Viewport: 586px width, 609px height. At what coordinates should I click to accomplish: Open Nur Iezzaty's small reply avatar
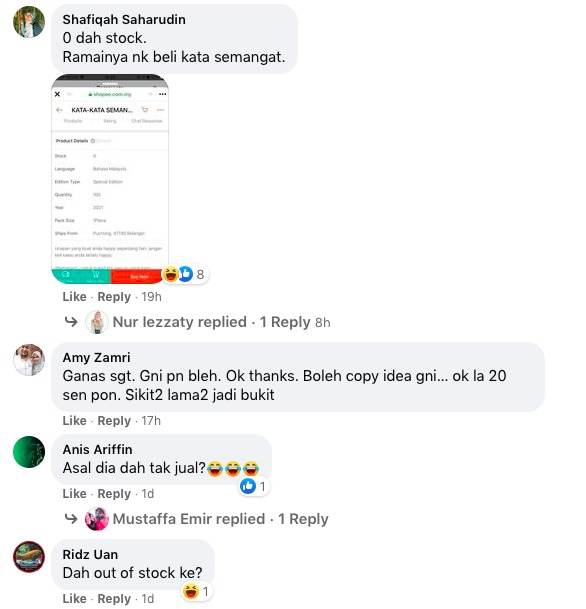tap(97, 322)
